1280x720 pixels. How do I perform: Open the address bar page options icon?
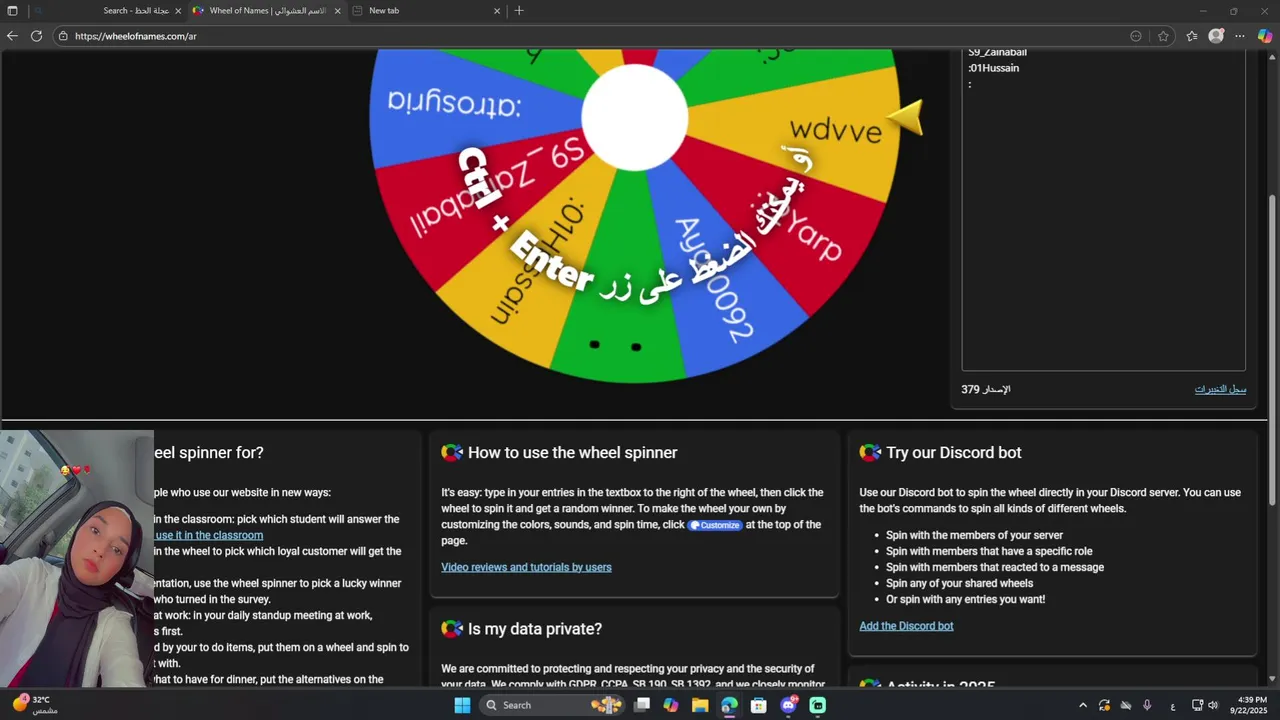1136,36
